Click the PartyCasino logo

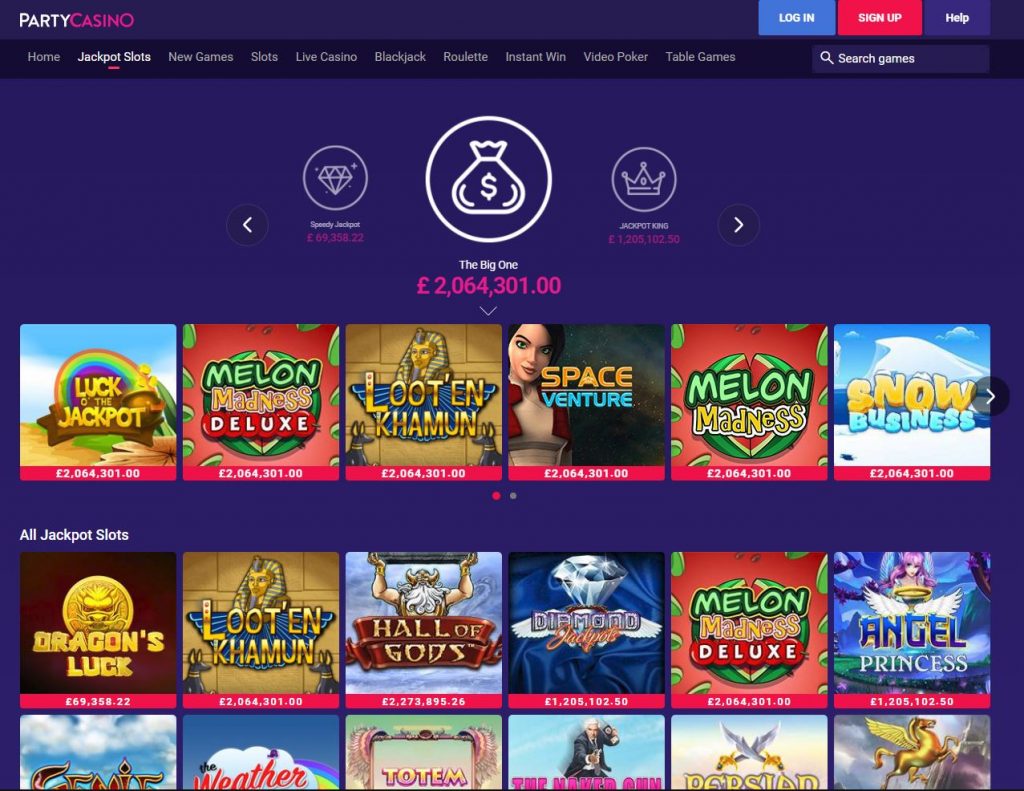click(x=76, y=20)
